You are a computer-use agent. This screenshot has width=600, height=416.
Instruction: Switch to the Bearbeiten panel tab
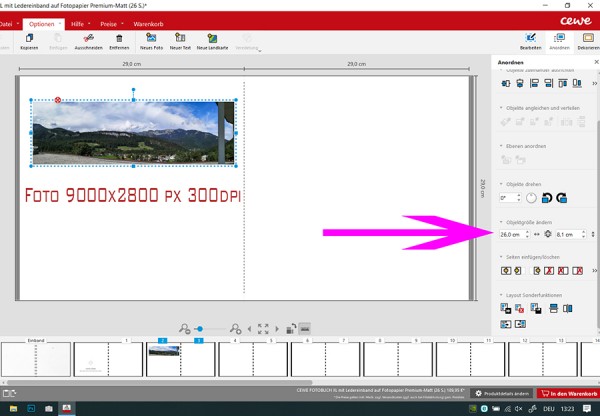click(530, 41)
